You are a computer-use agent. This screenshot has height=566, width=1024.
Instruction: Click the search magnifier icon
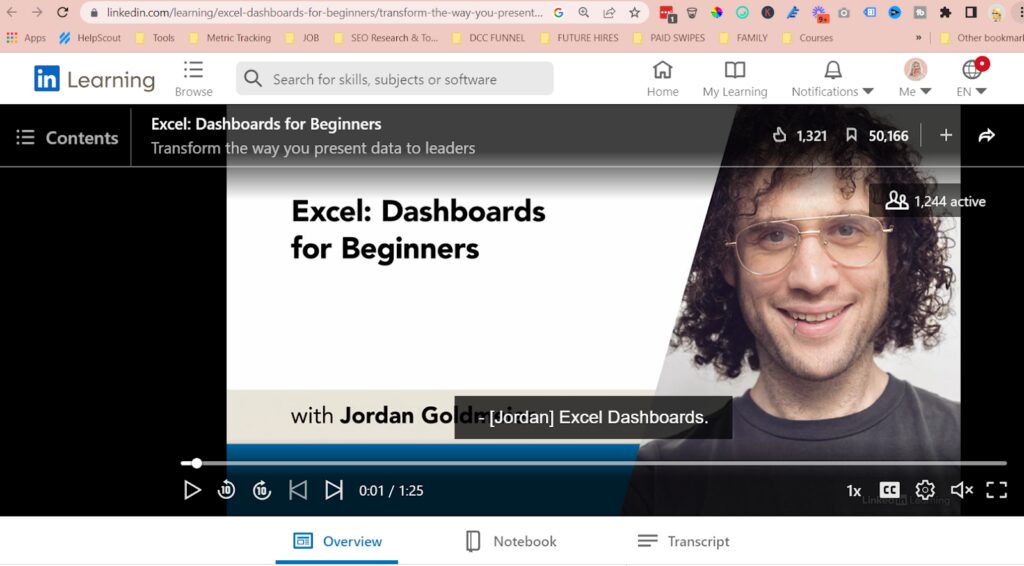253,79
